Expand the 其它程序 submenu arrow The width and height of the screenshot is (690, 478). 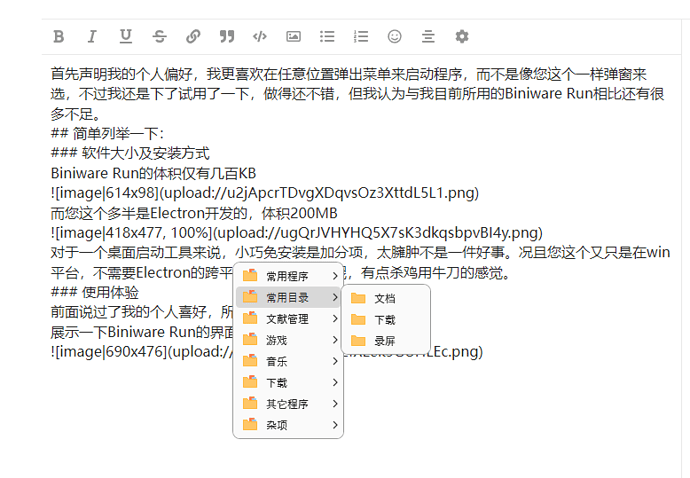(334, 404)
